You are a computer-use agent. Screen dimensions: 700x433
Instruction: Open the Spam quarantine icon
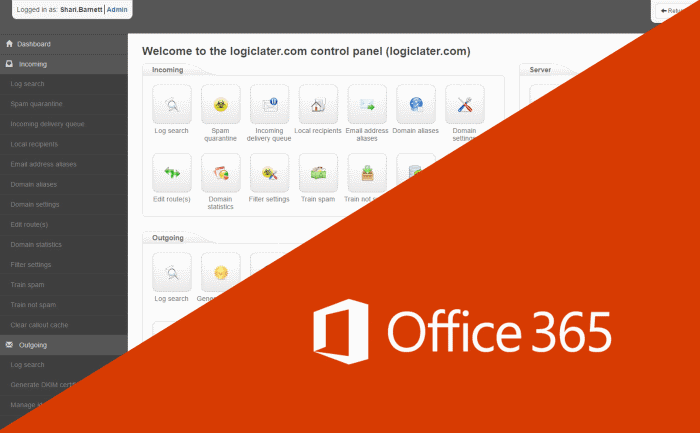pos(220,104)
